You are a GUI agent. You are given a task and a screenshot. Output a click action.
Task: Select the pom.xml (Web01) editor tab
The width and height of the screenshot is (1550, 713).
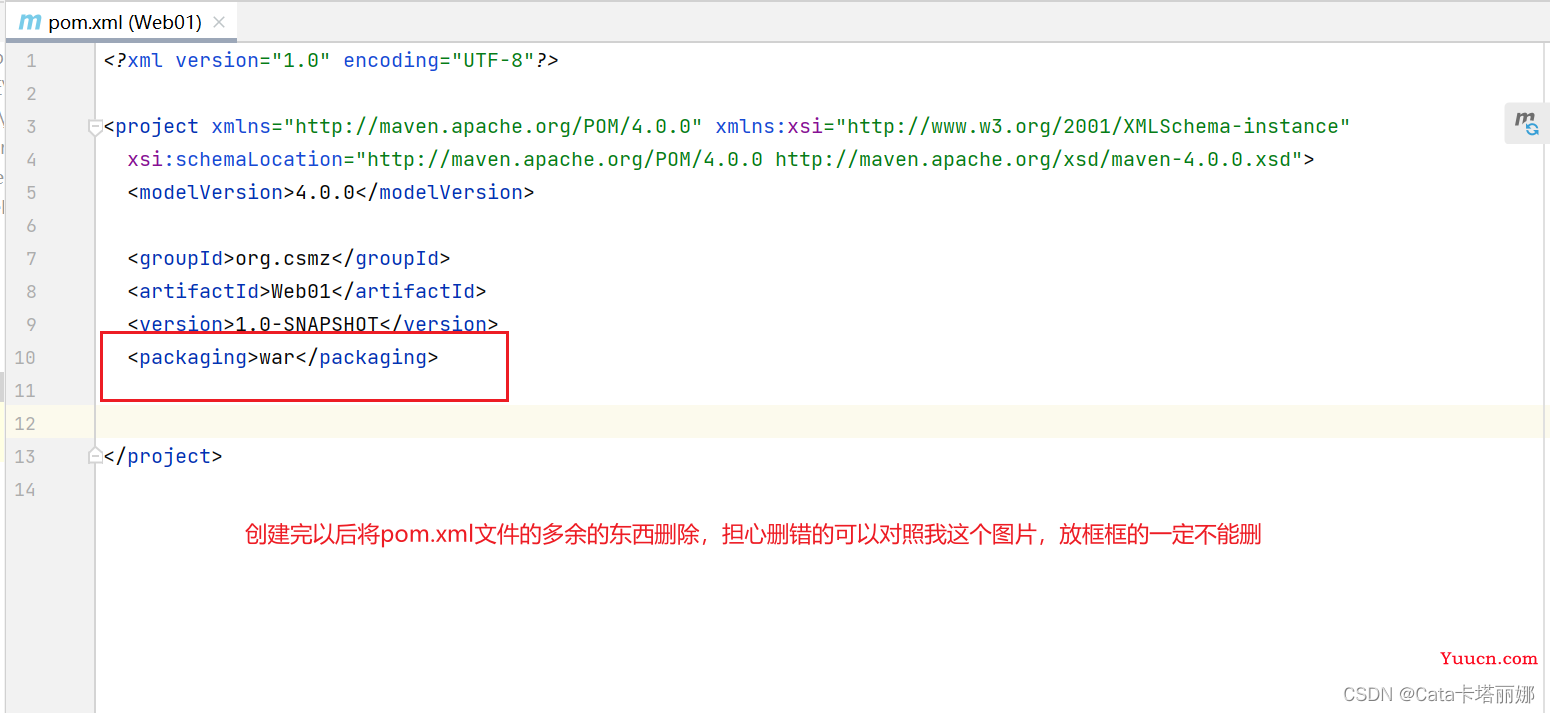(122, 21)
